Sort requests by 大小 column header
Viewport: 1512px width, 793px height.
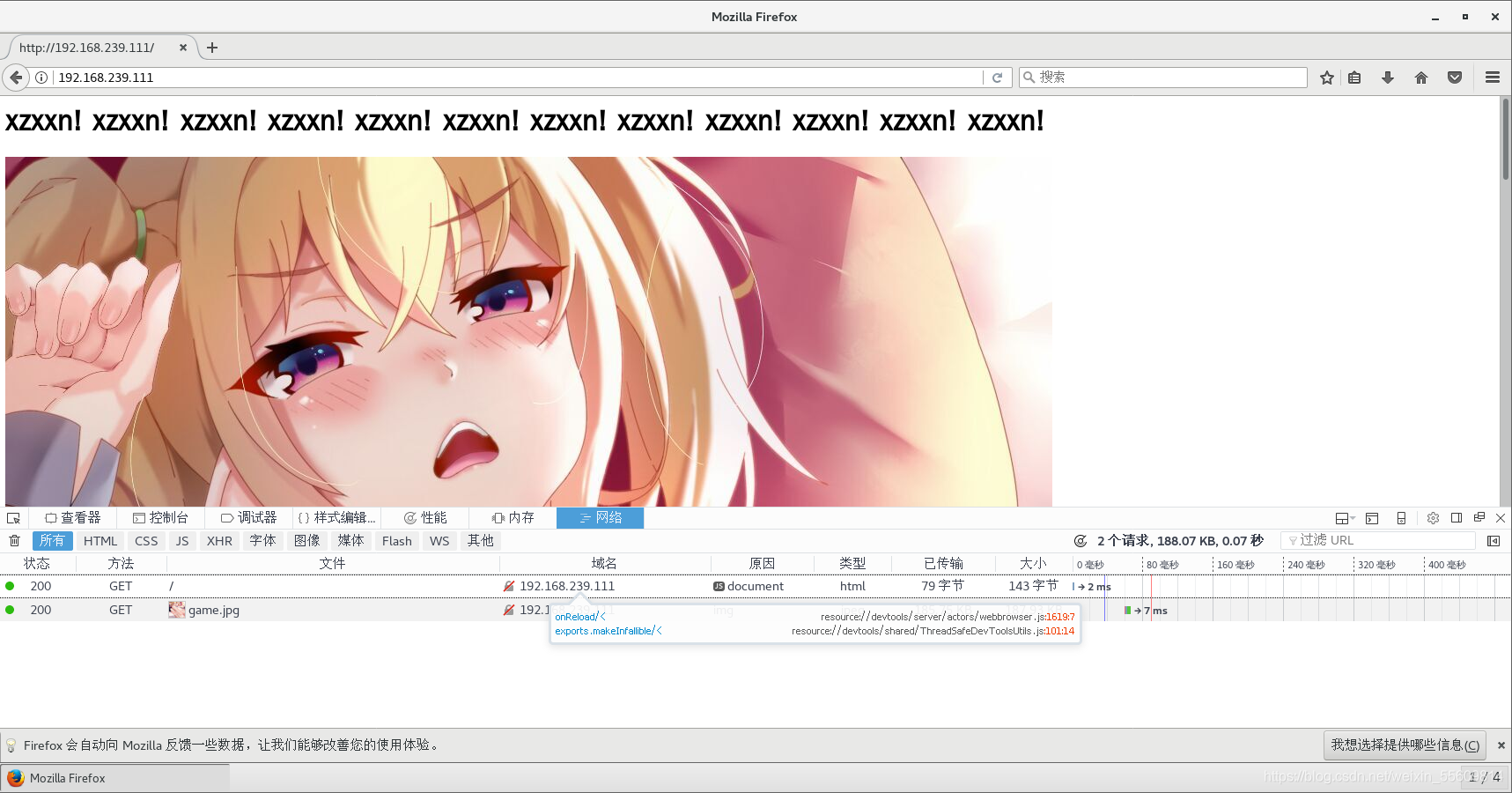point(1033,564)
